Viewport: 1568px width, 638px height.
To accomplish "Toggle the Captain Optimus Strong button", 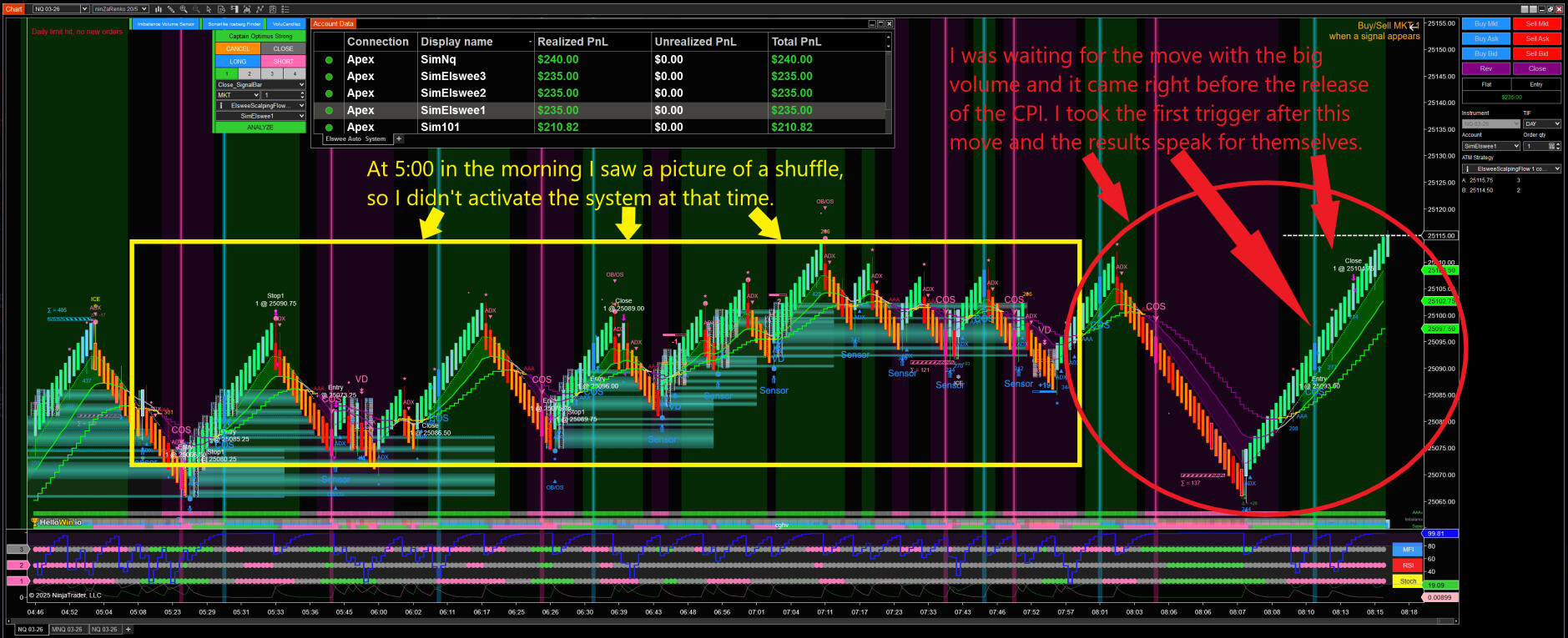I will tap(260, 37).
